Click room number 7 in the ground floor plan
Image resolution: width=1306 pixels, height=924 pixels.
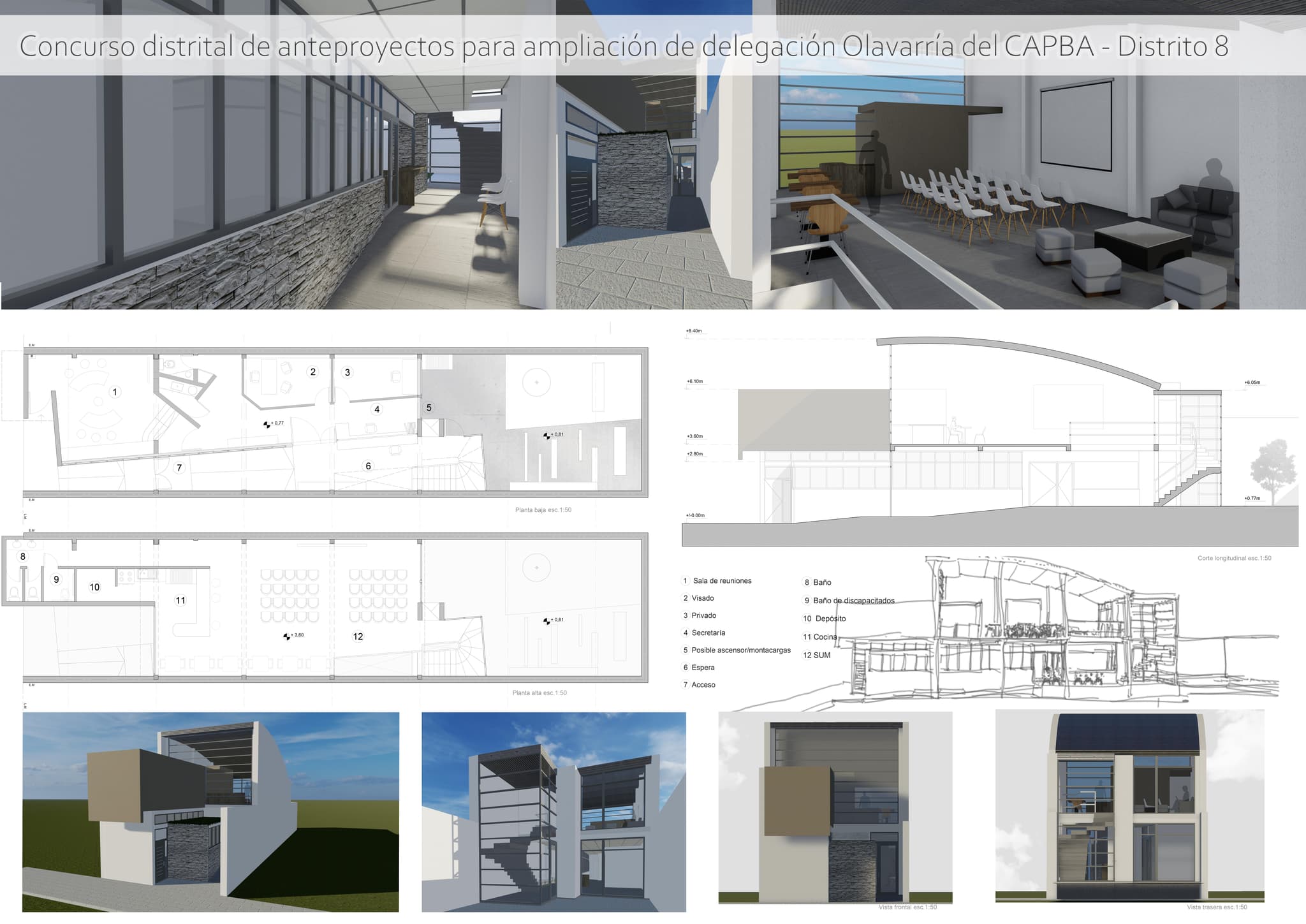(x=179, y=468)
